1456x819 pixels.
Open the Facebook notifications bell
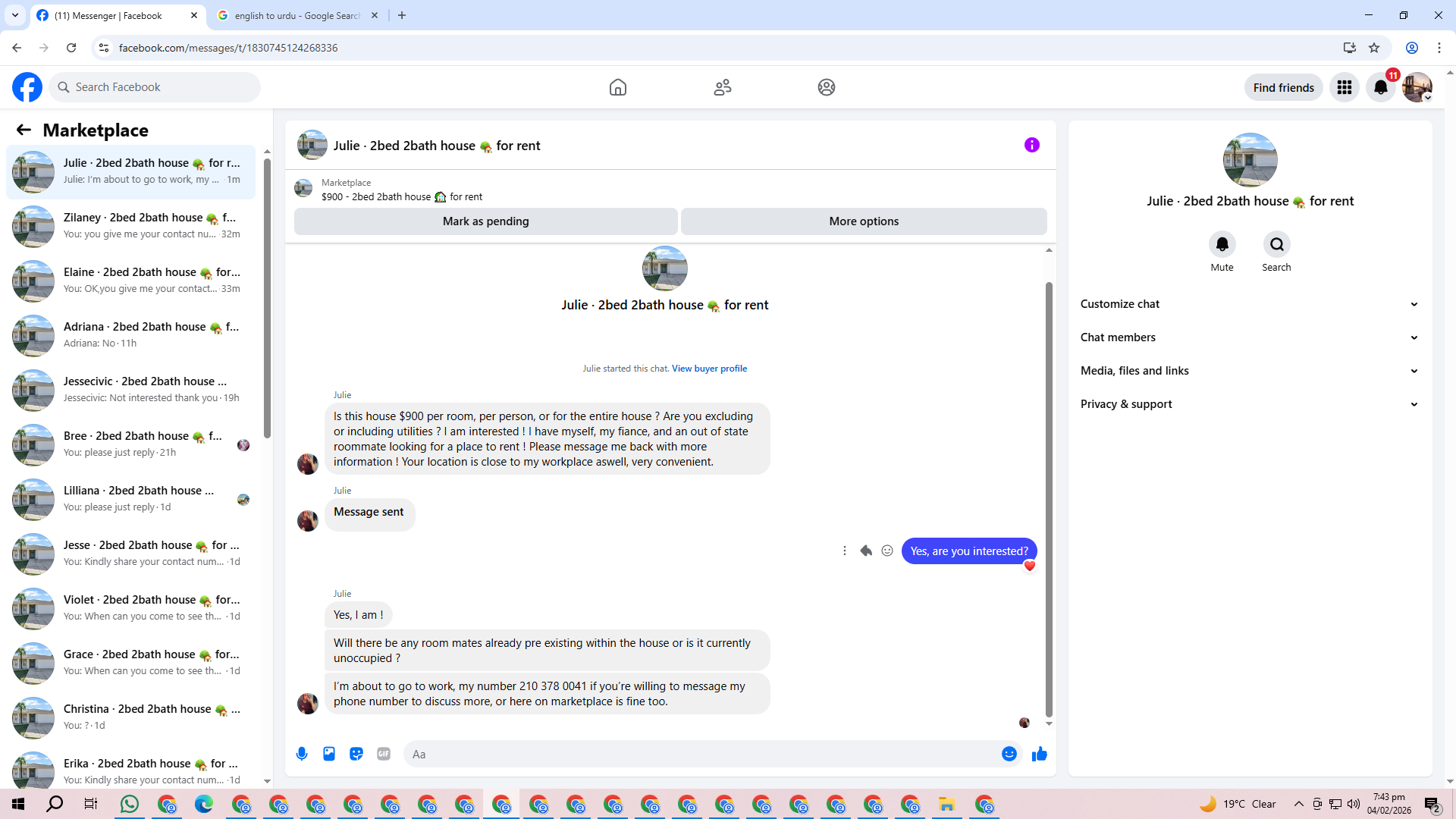(x=1381, y=87)
